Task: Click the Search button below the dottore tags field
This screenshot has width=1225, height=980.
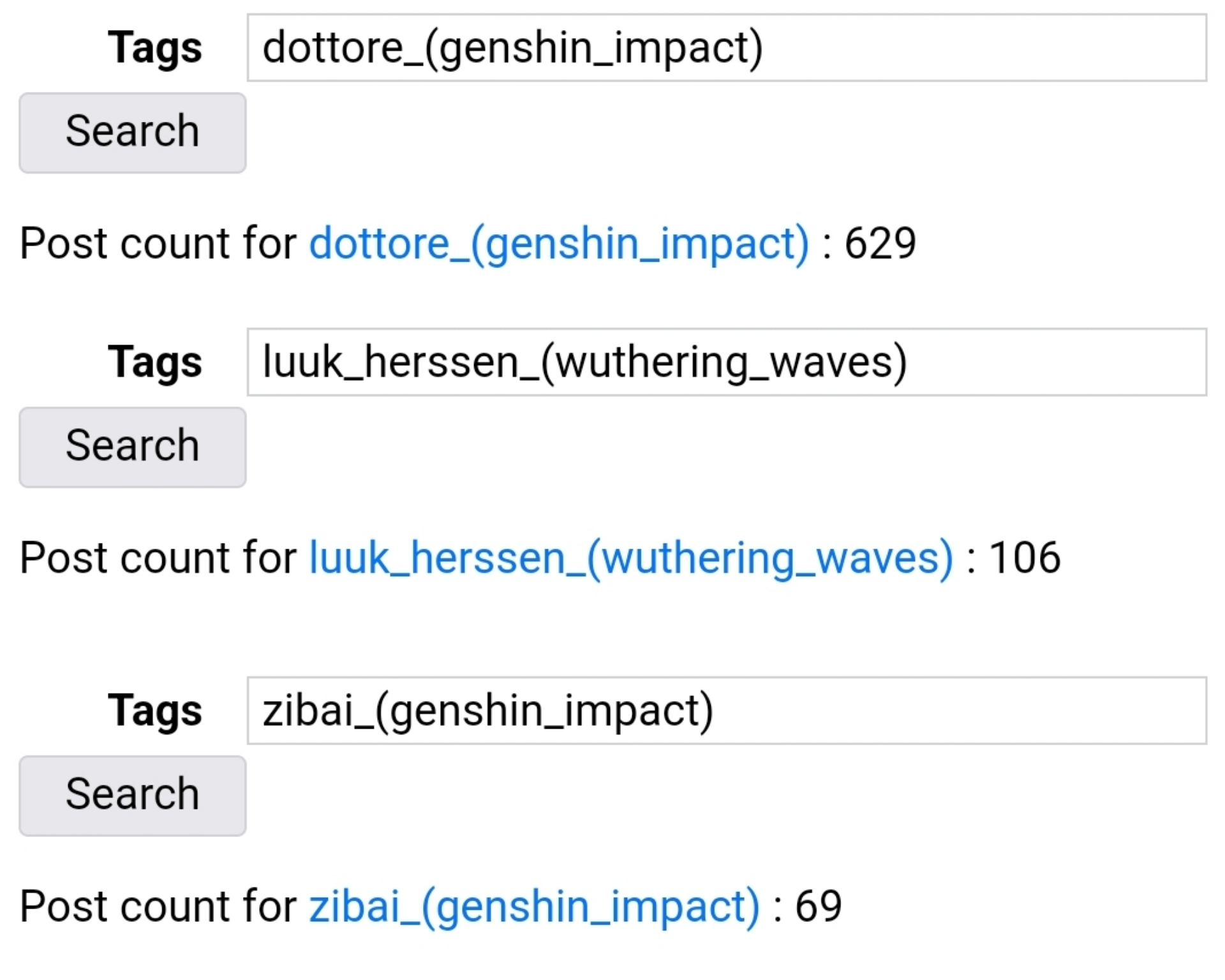Action: tap(133, 133)
